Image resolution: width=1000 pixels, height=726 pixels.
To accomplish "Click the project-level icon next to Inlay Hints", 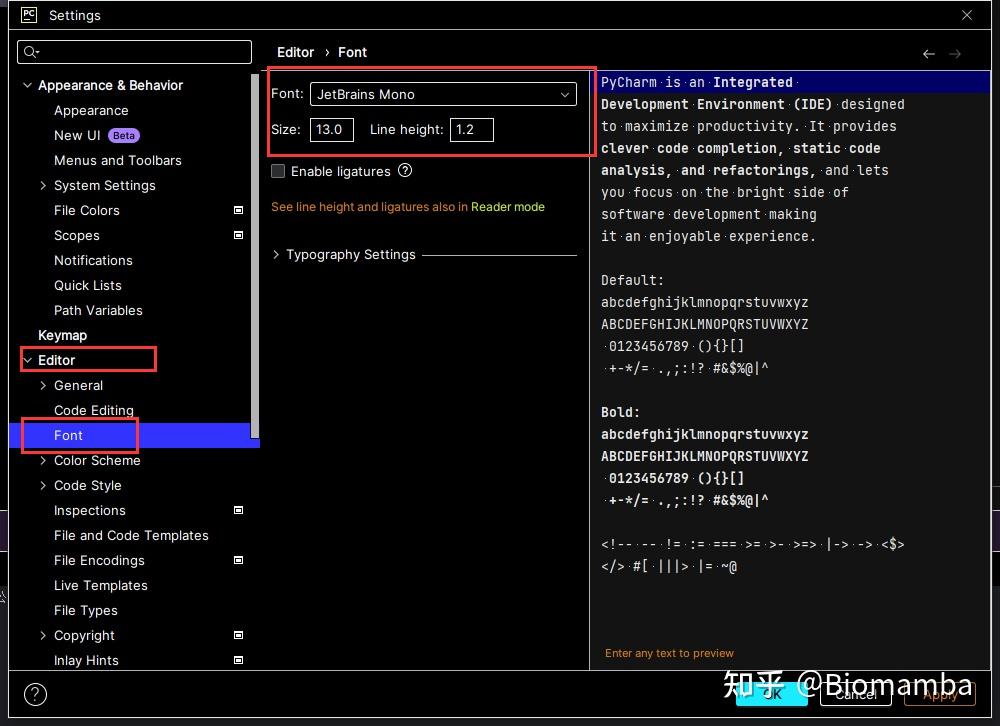I will coord(238,660).
